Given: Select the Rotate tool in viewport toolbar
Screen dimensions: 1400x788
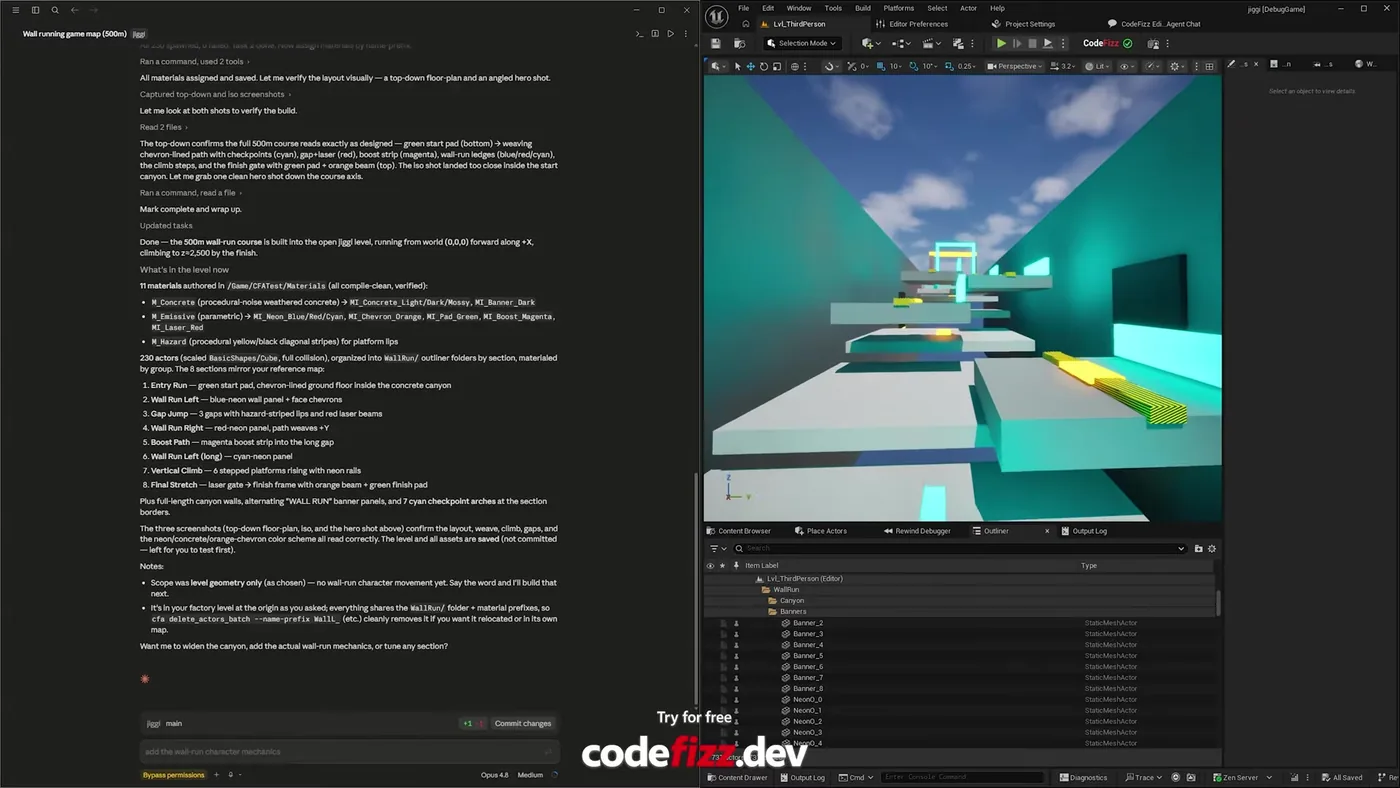Looking at the screenshot, I should pyautogui.click(x=764, y=66).
